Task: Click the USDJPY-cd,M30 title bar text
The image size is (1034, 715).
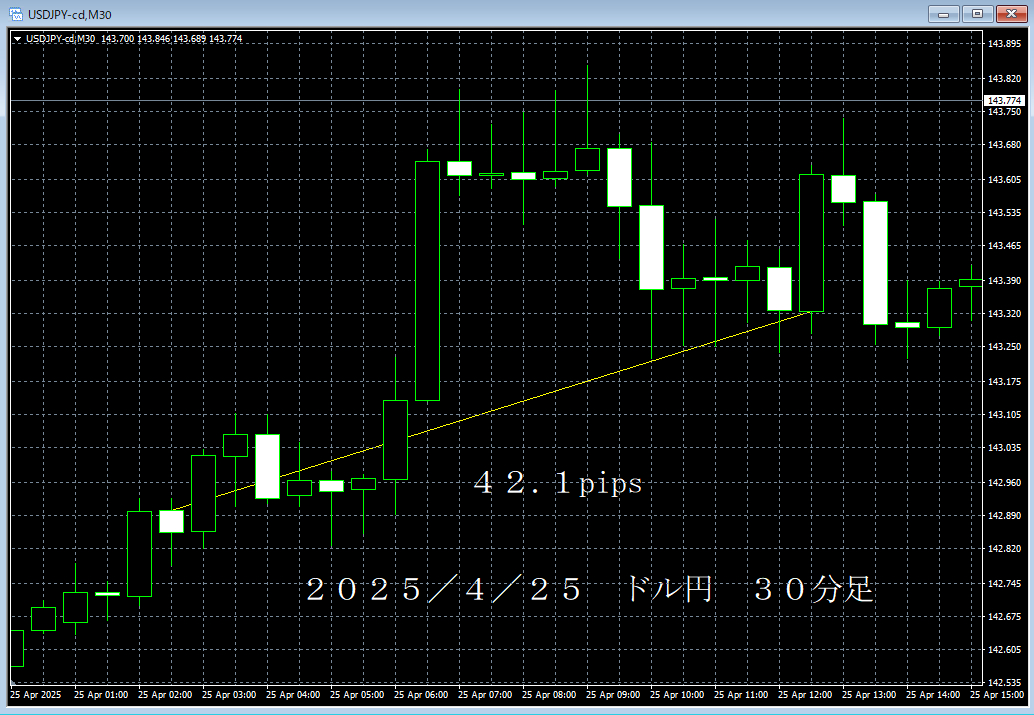Action: [x=69, y=14]
